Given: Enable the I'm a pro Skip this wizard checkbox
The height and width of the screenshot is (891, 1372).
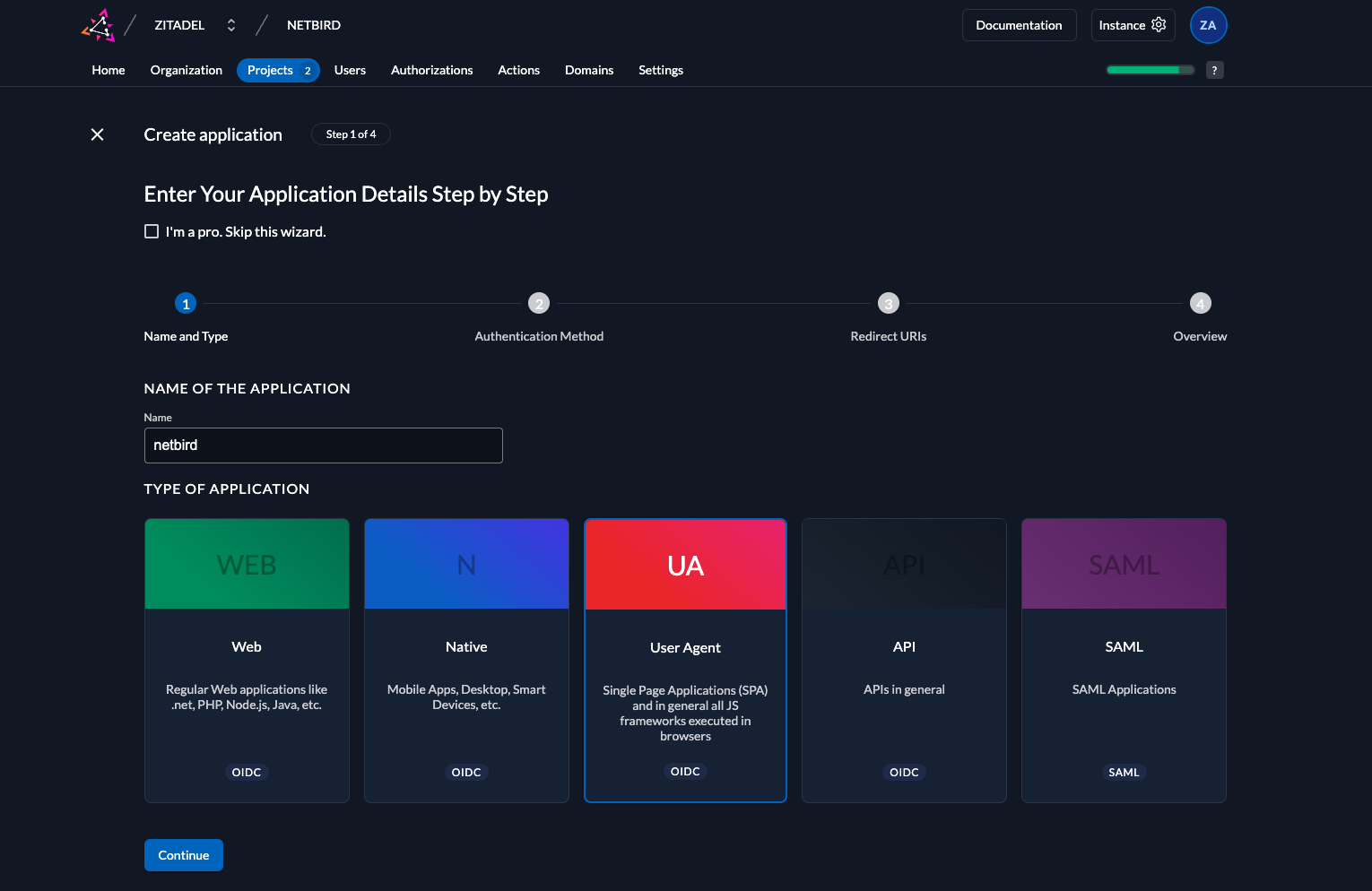Looking at the screenshot, I should pyautogui.click(x=152, y=230).
